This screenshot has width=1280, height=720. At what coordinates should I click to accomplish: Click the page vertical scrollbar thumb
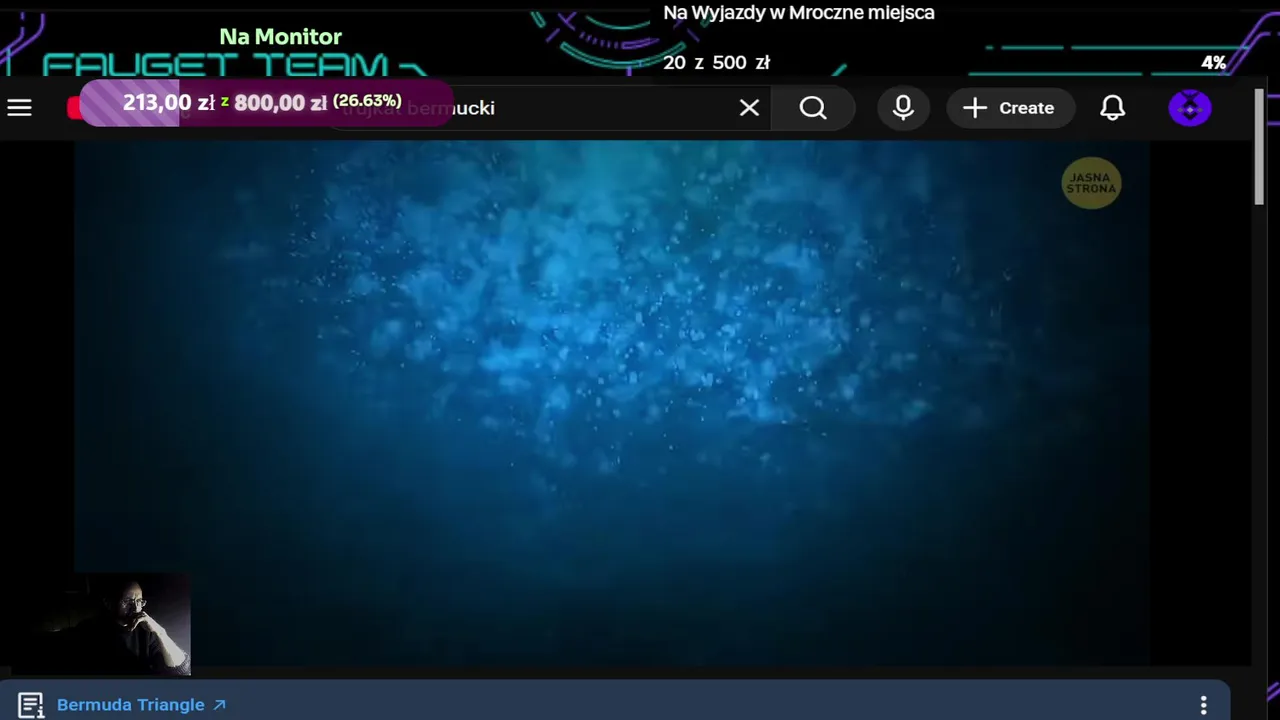(1259, 147)
